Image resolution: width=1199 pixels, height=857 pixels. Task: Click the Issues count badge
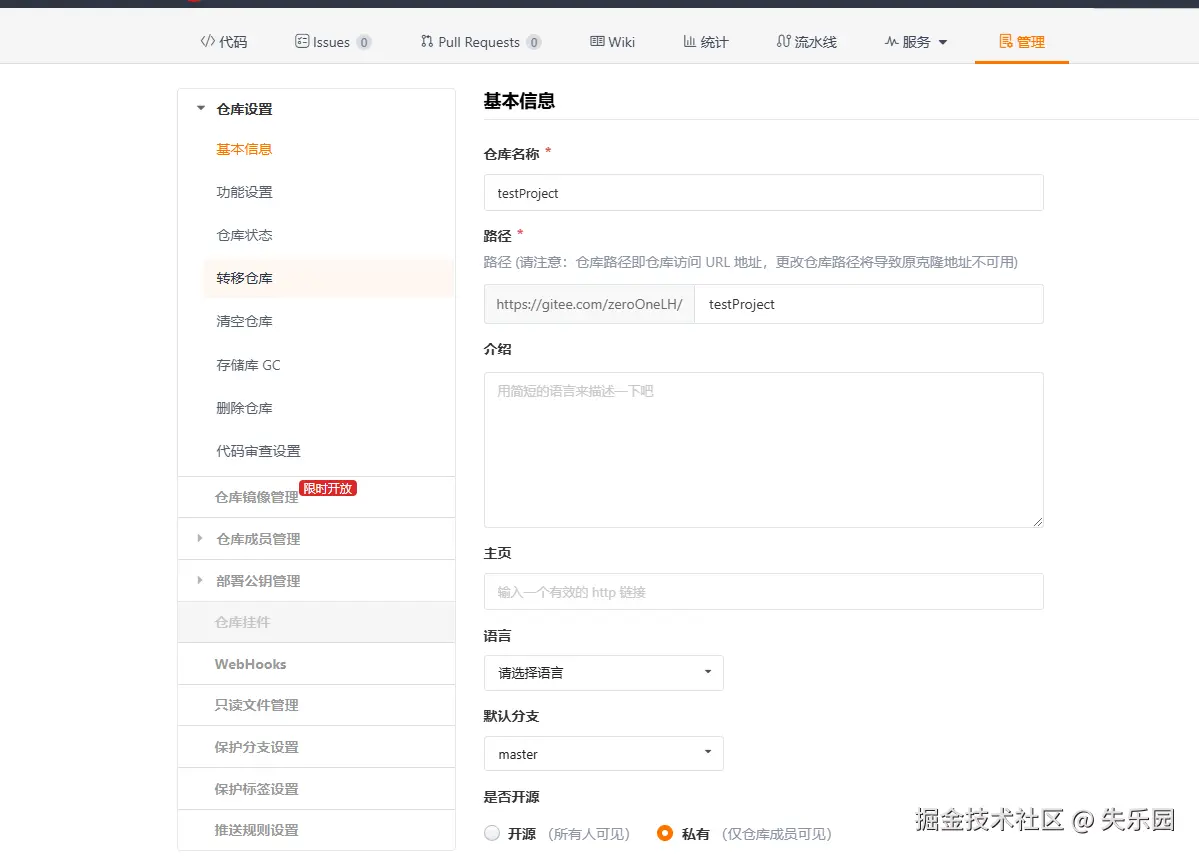pyautogui.click(x=364, y=42)
